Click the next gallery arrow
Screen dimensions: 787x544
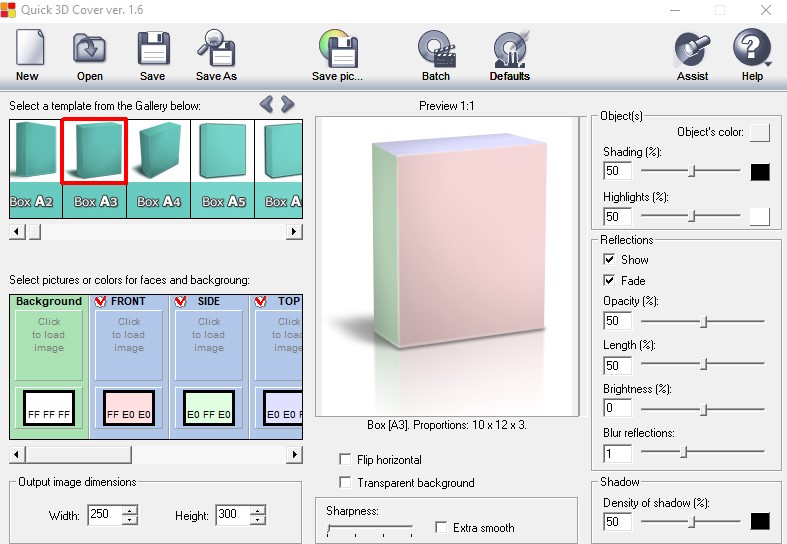click(x=288, y=104)
